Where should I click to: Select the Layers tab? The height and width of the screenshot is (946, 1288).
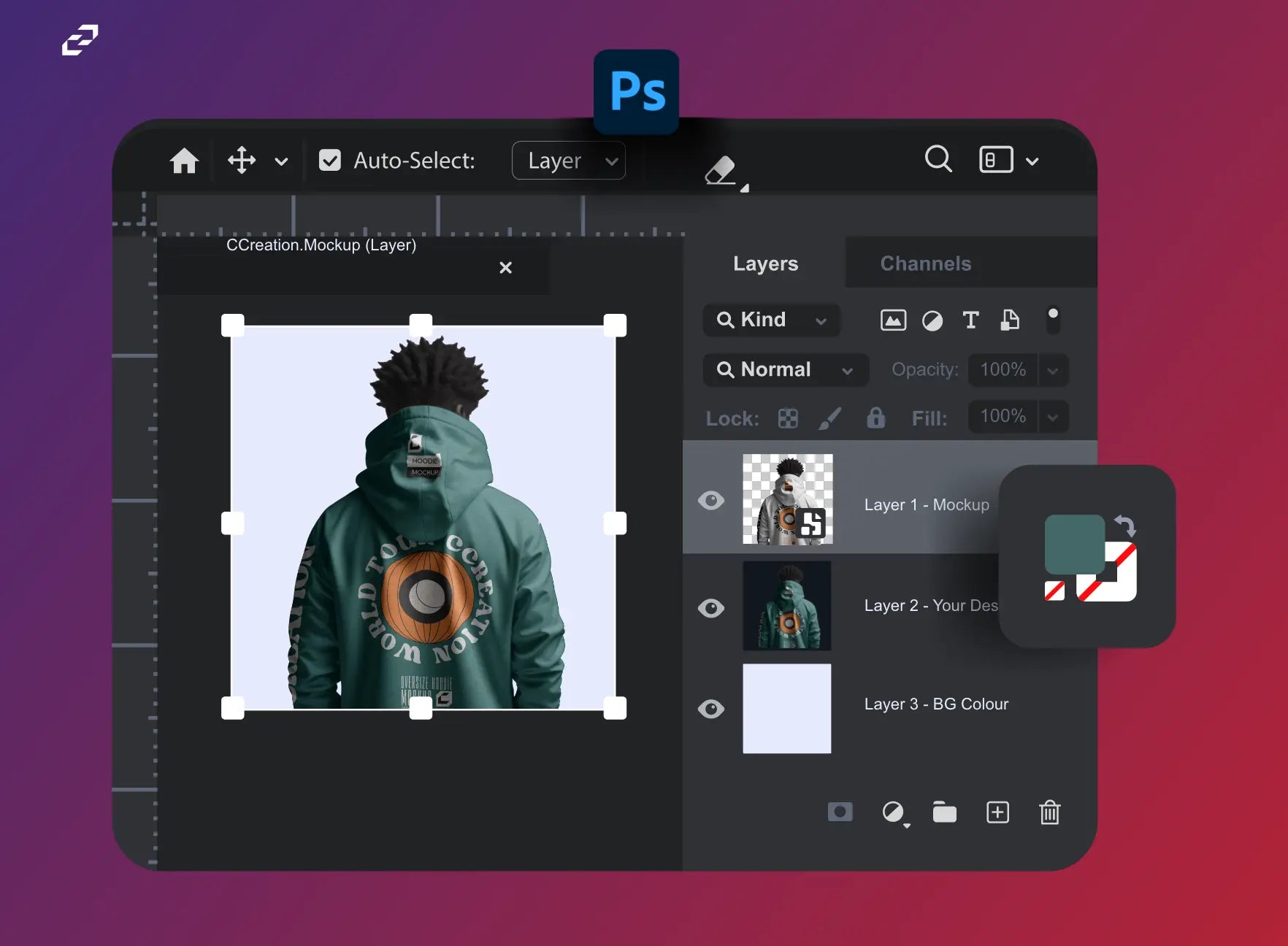coord(765,264)
